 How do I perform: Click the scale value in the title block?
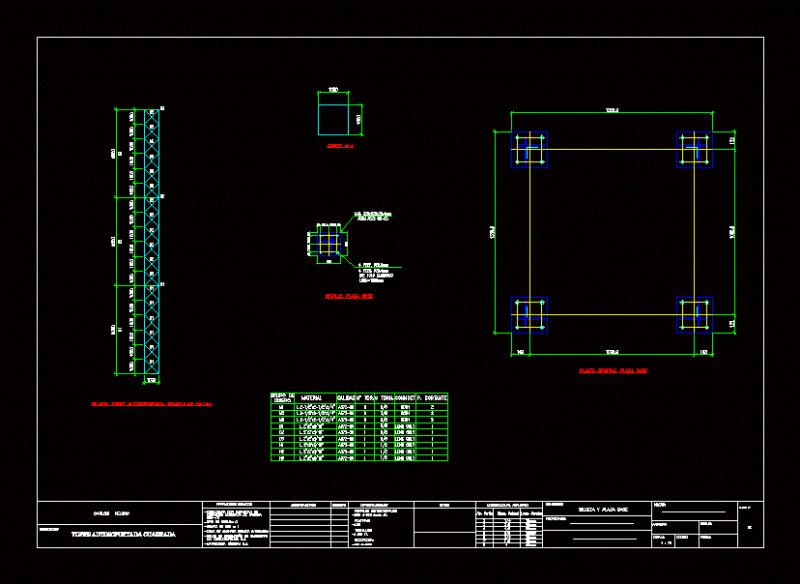pos(666,543)
